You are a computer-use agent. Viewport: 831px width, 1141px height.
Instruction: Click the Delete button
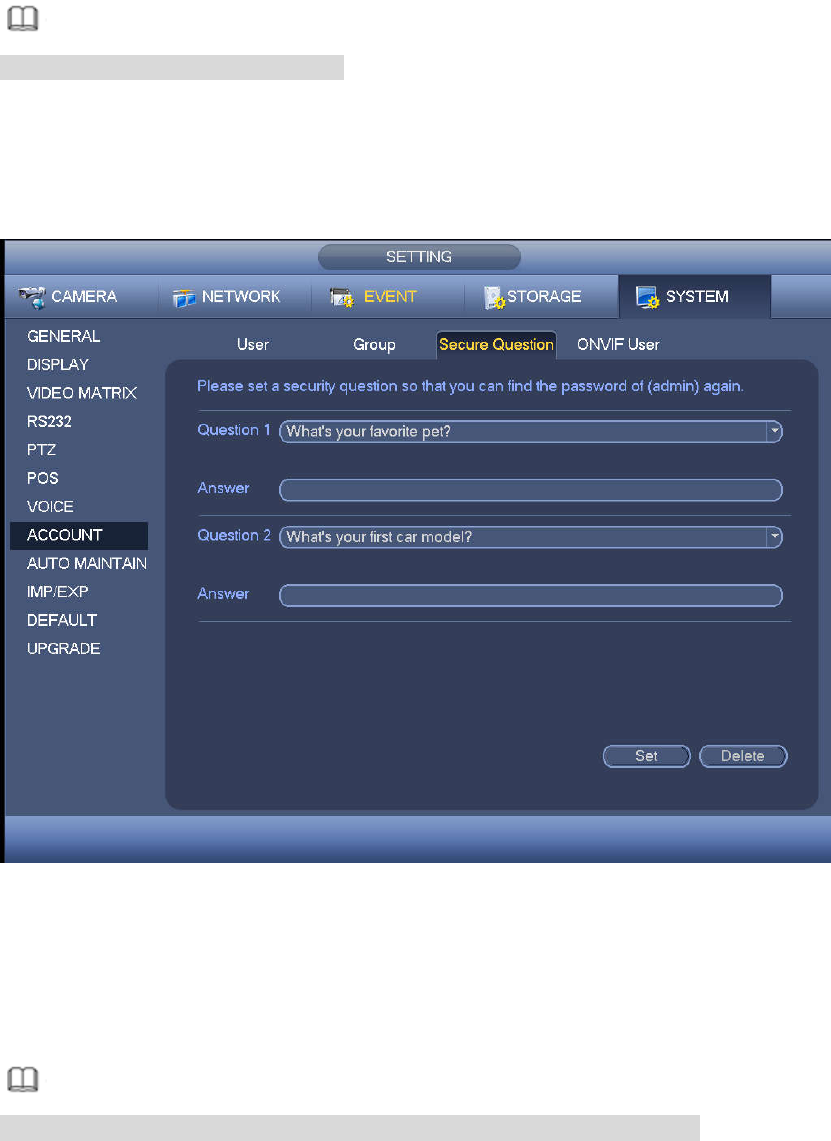click(x=743, y=756)
